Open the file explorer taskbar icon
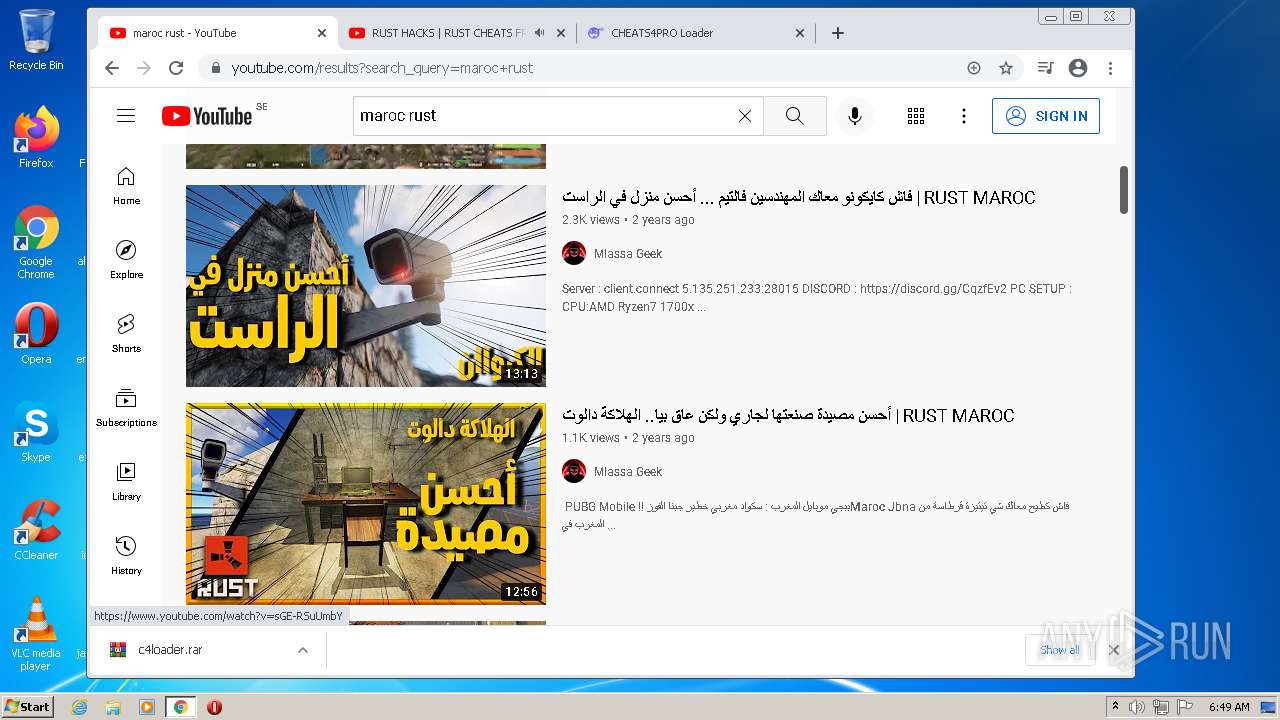This screenshot has width=1280, height=720. point(113,707)
